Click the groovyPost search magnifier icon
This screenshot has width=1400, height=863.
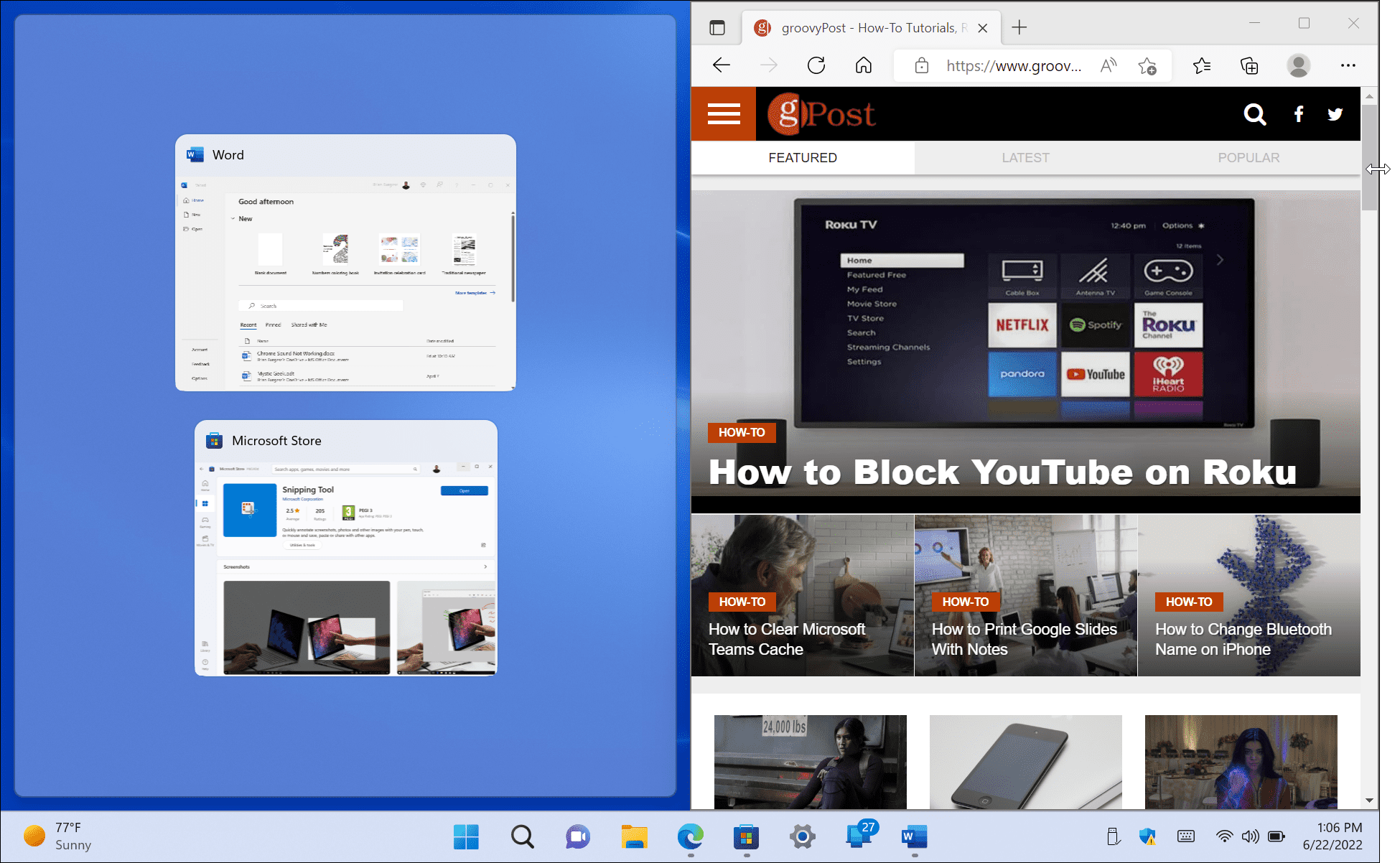pyautogui.click(x=1254, y=114)
